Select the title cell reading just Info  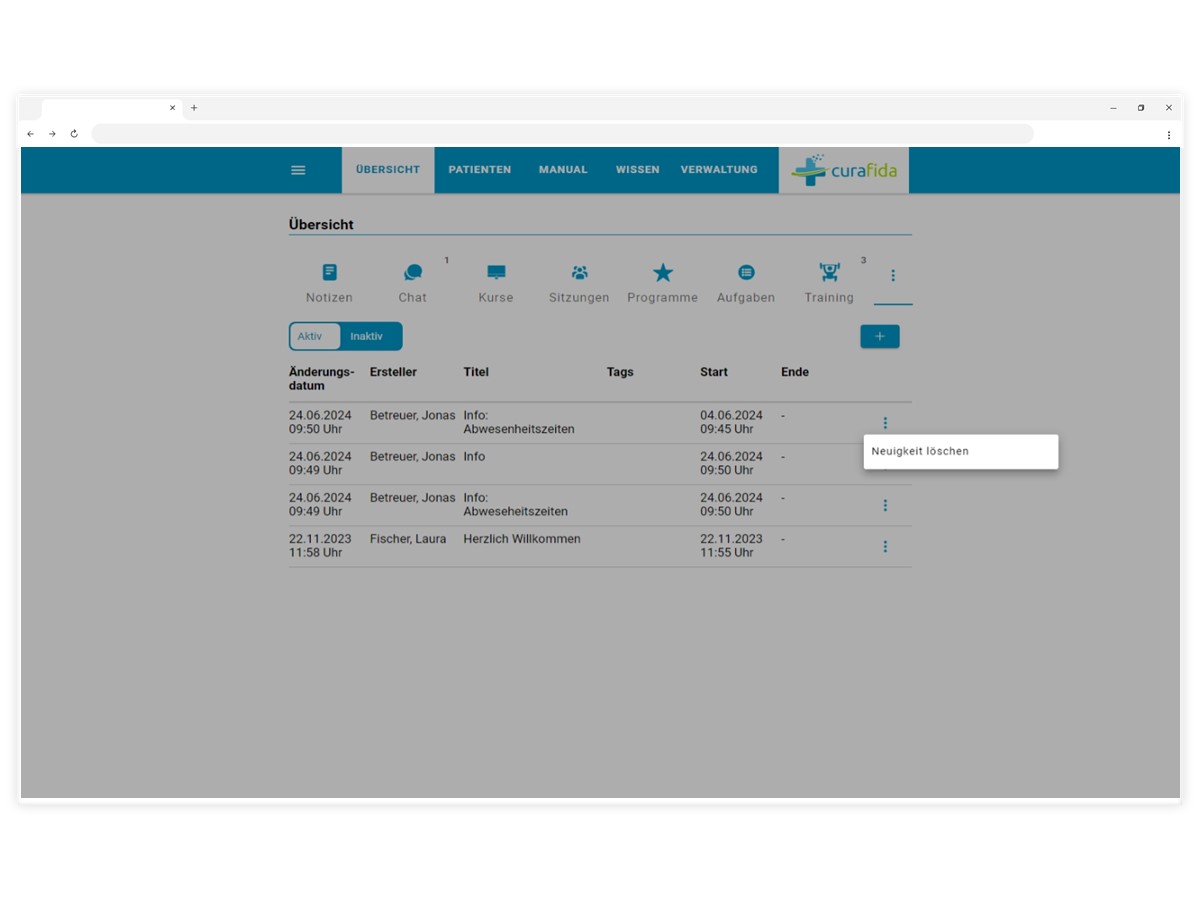[x=474, y=457]
